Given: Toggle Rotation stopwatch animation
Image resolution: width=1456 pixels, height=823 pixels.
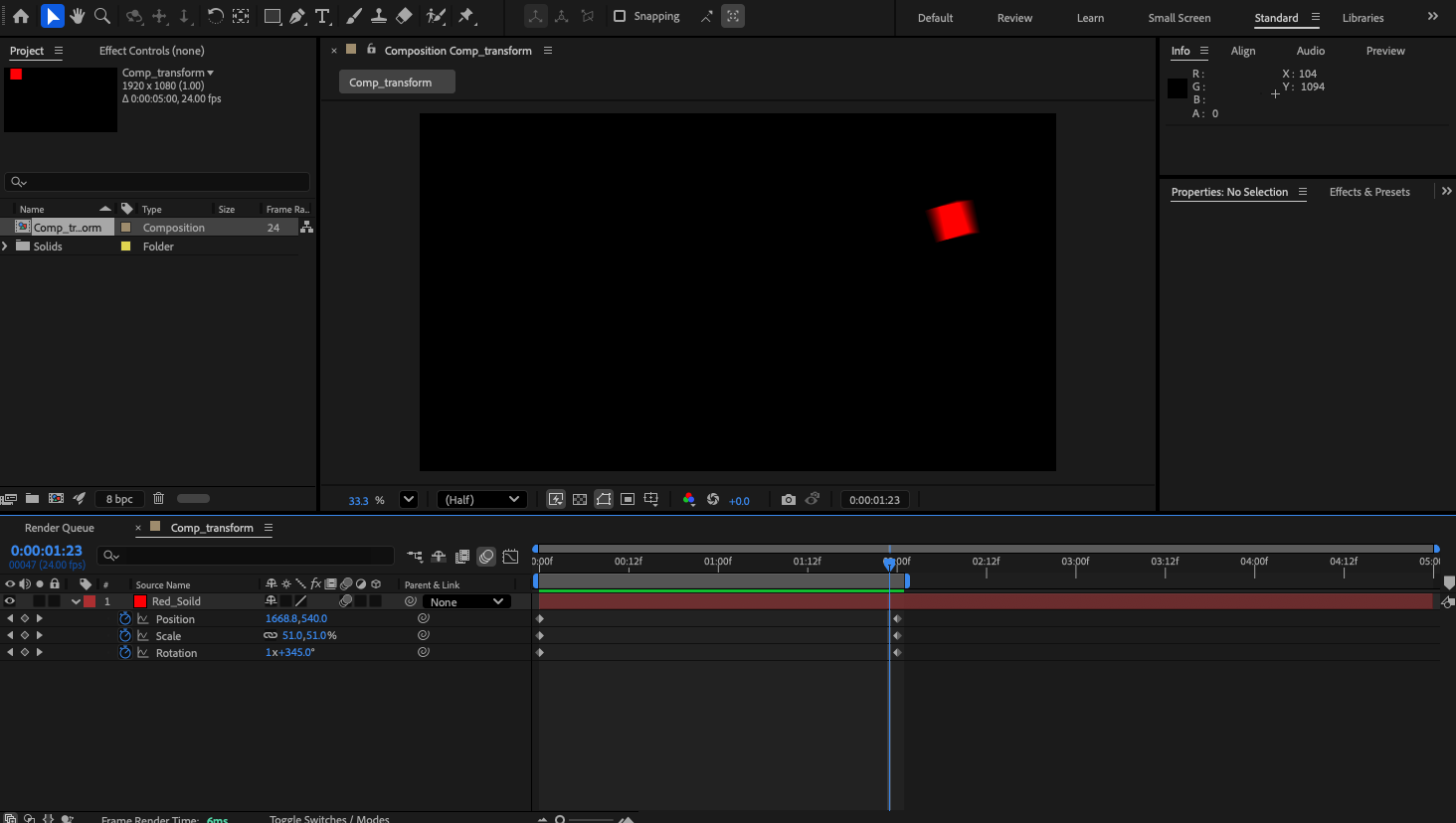Looking at the screenshot, I should (x=124, y=652).
